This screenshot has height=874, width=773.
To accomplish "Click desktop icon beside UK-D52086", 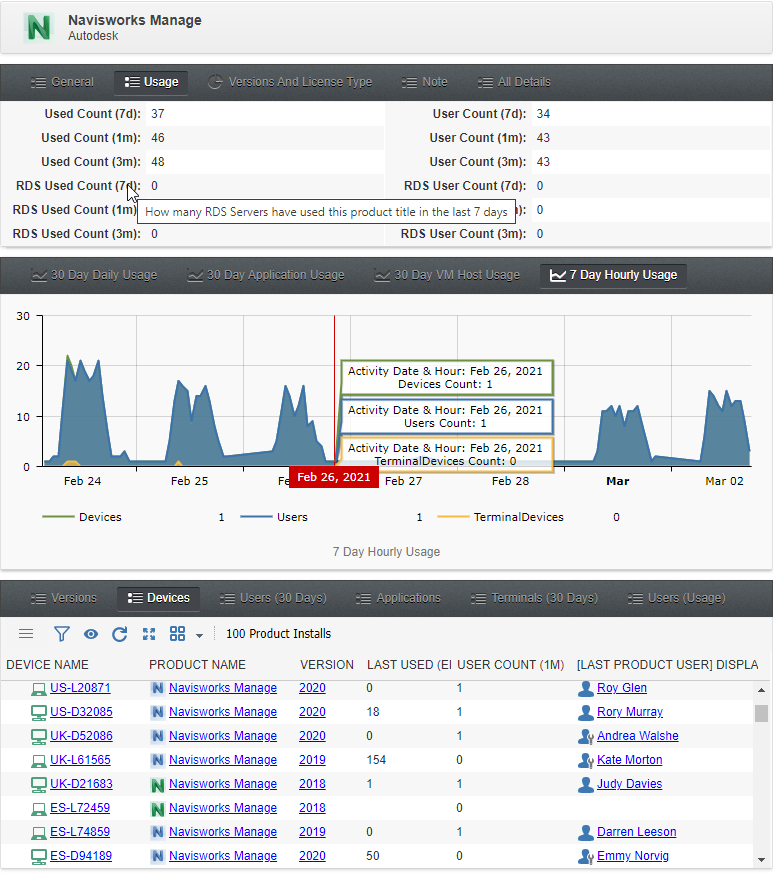I will [38, 737].
